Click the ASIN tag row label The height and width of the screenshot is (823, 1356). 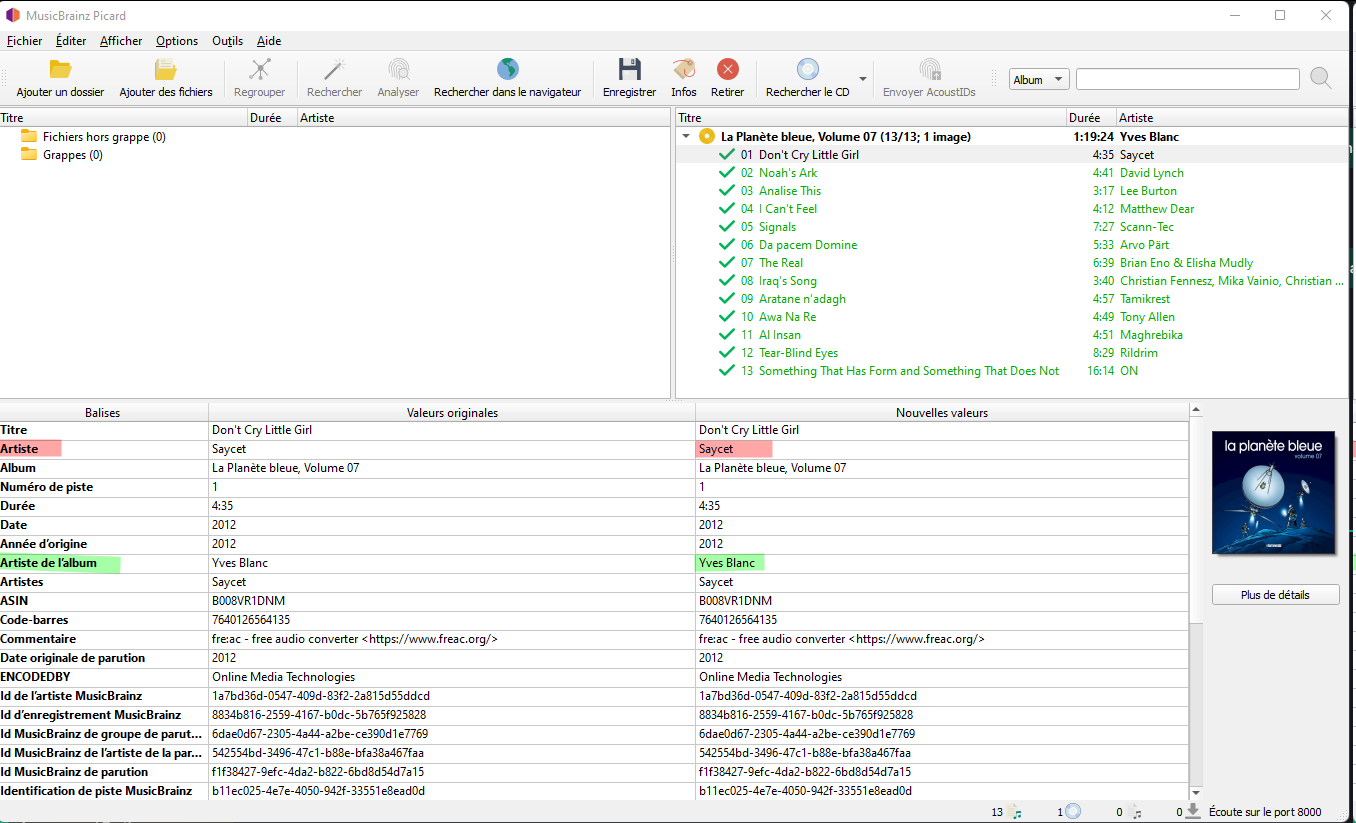pos(15,601)
